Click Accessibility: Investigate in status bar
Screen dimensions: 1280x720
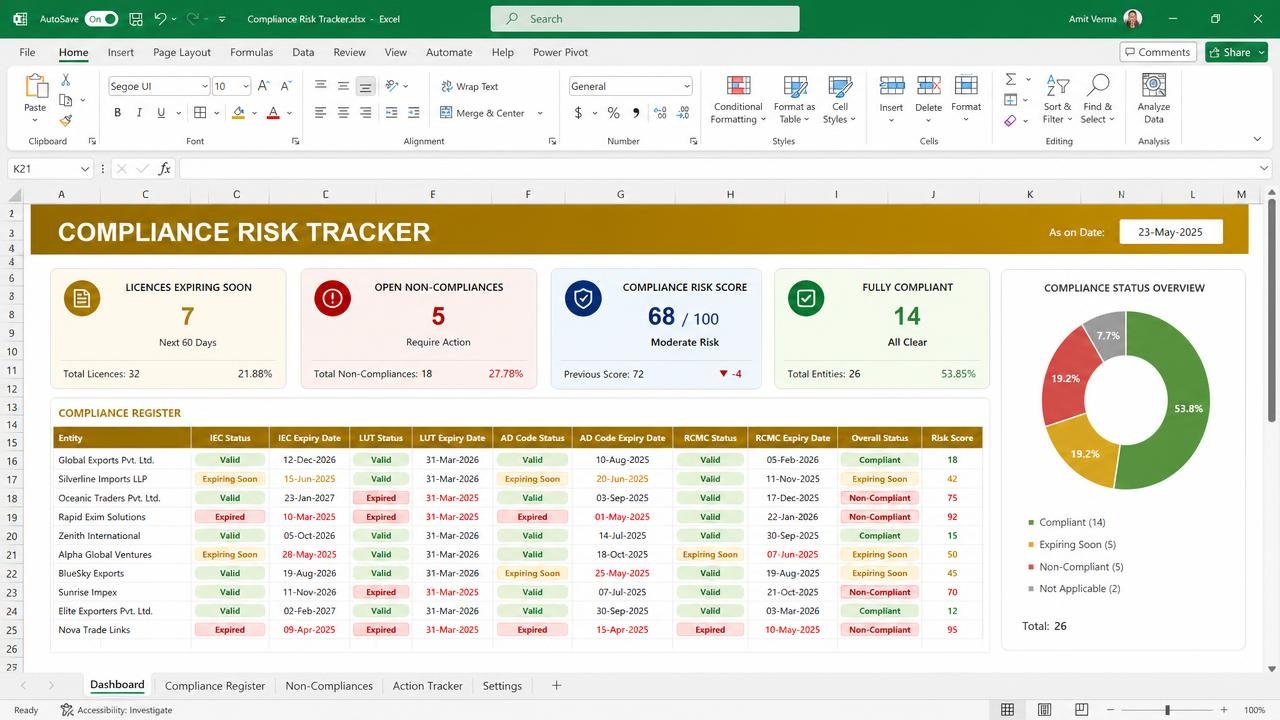point(116,710)
